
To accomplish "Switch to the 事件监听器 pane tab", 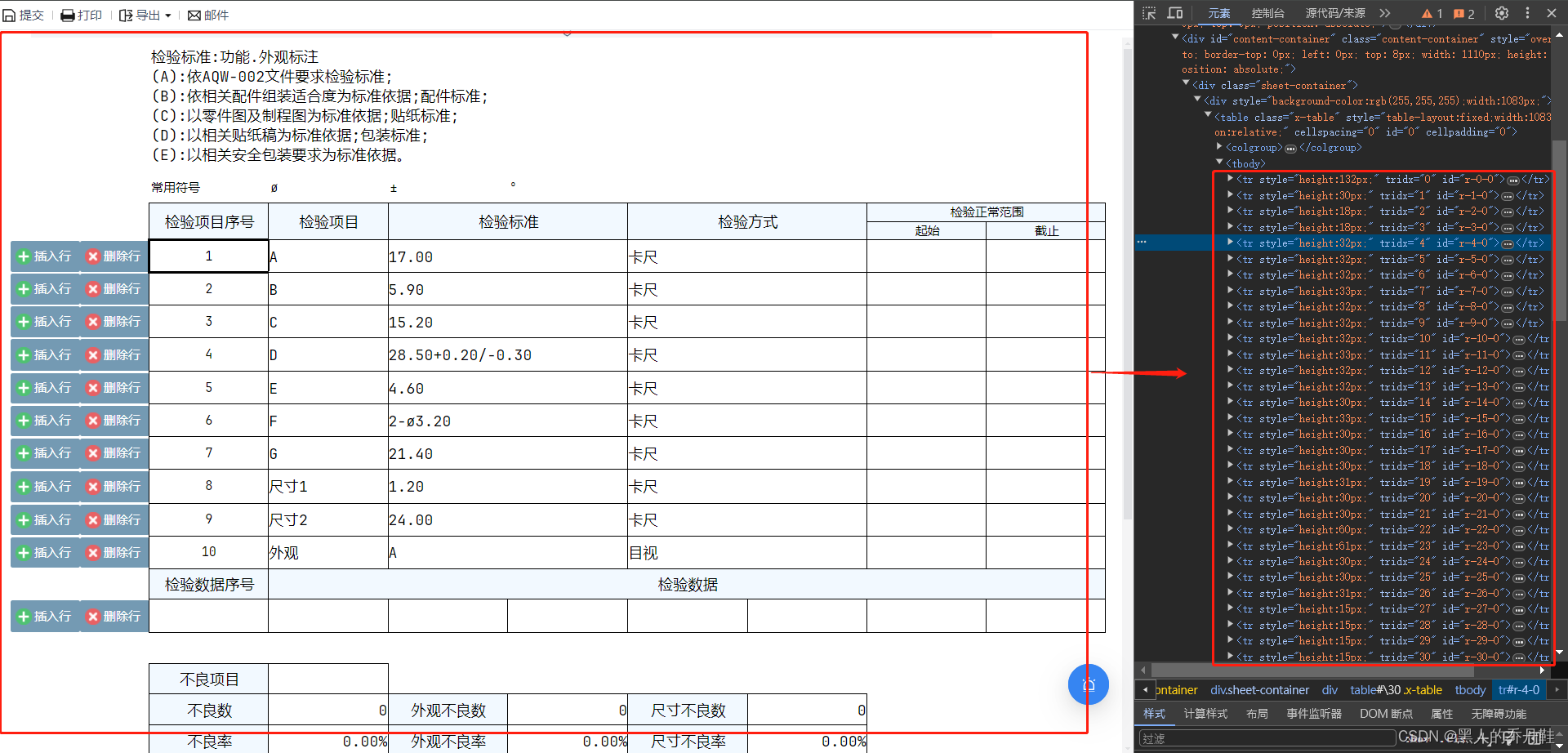I will coord(1314,714).
